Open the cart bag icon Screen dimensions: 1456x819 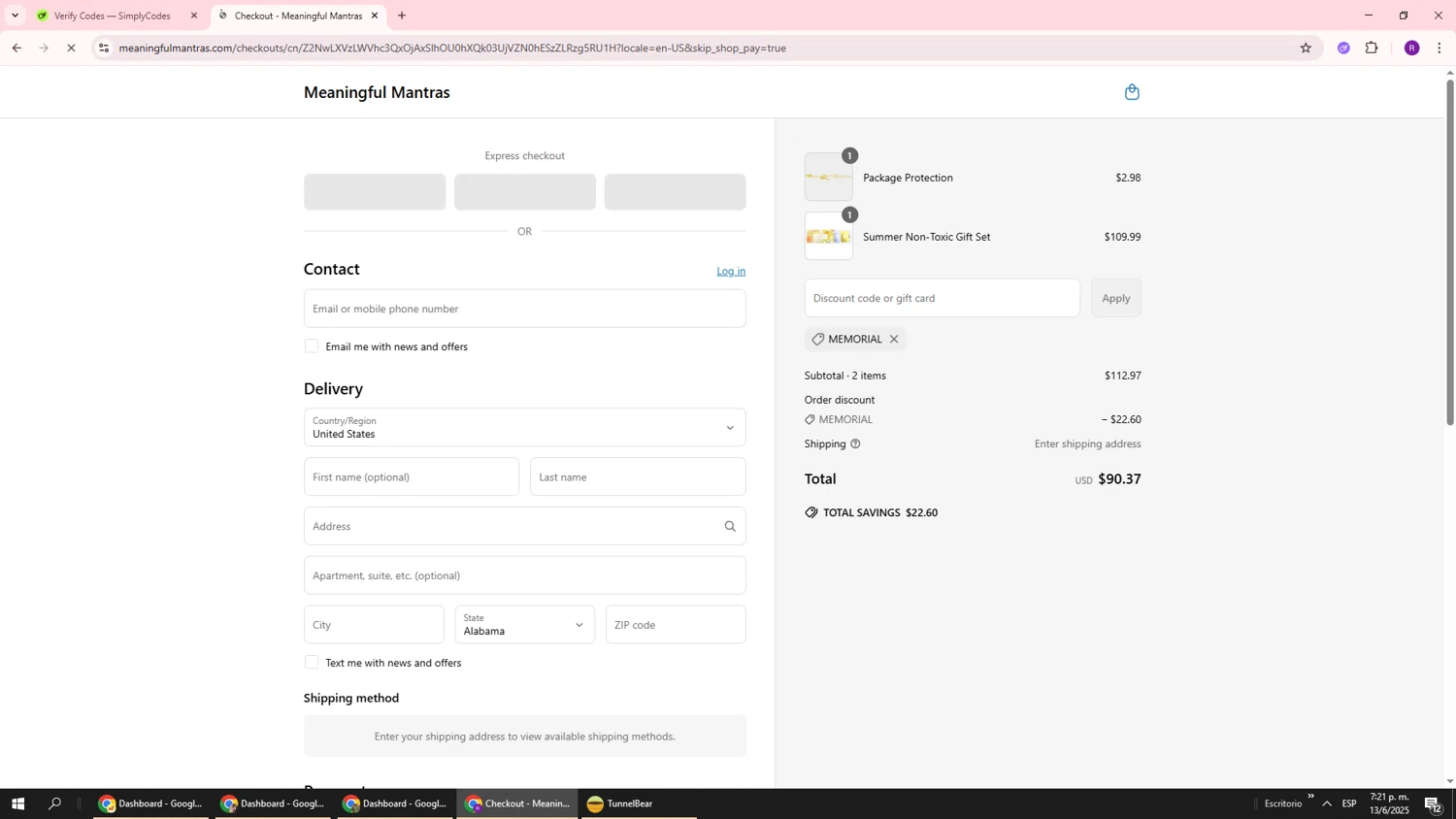(1132, 92)
